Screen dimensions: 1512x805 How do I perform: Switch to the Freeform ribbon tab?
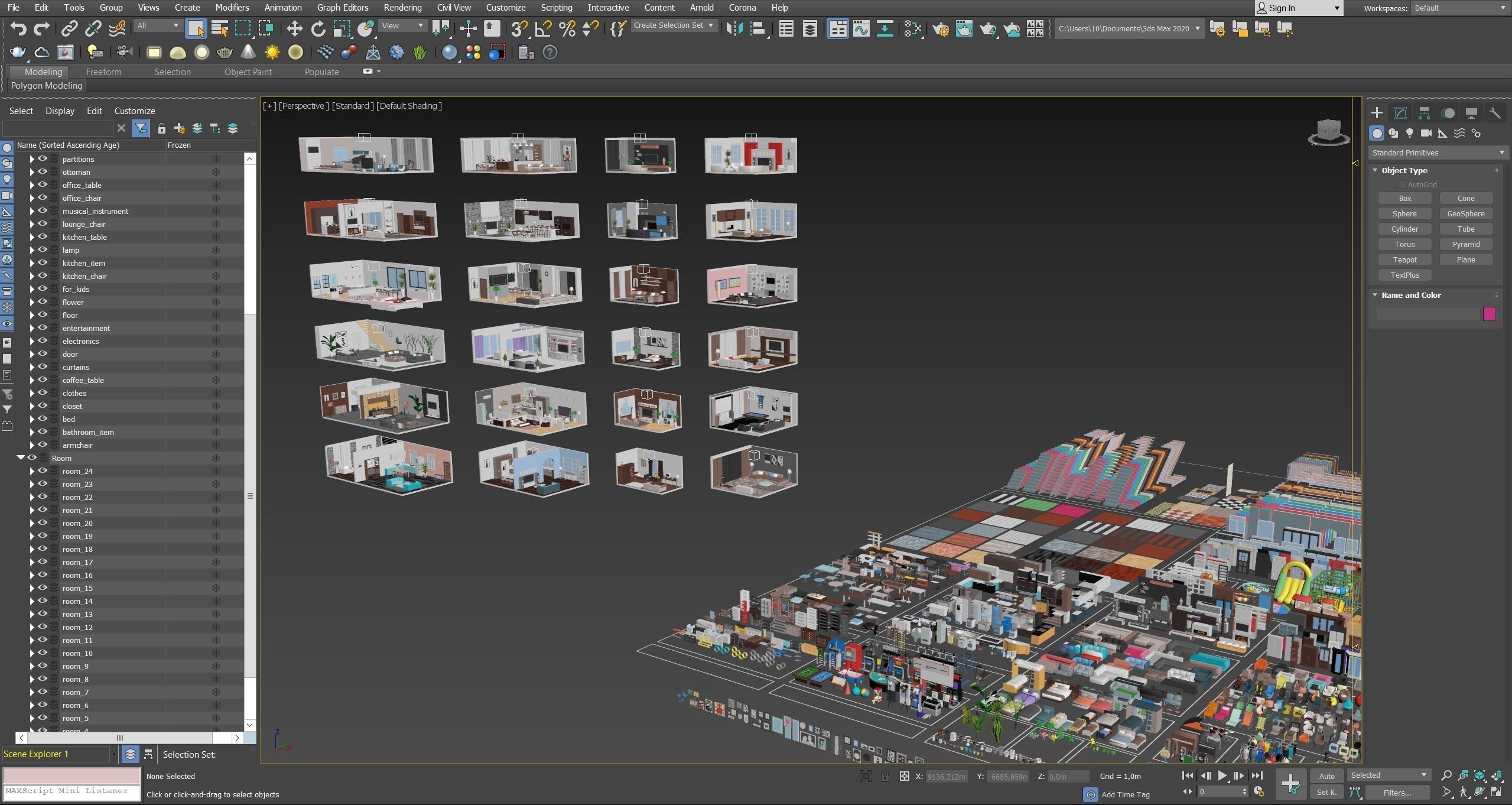click(103, 72)
